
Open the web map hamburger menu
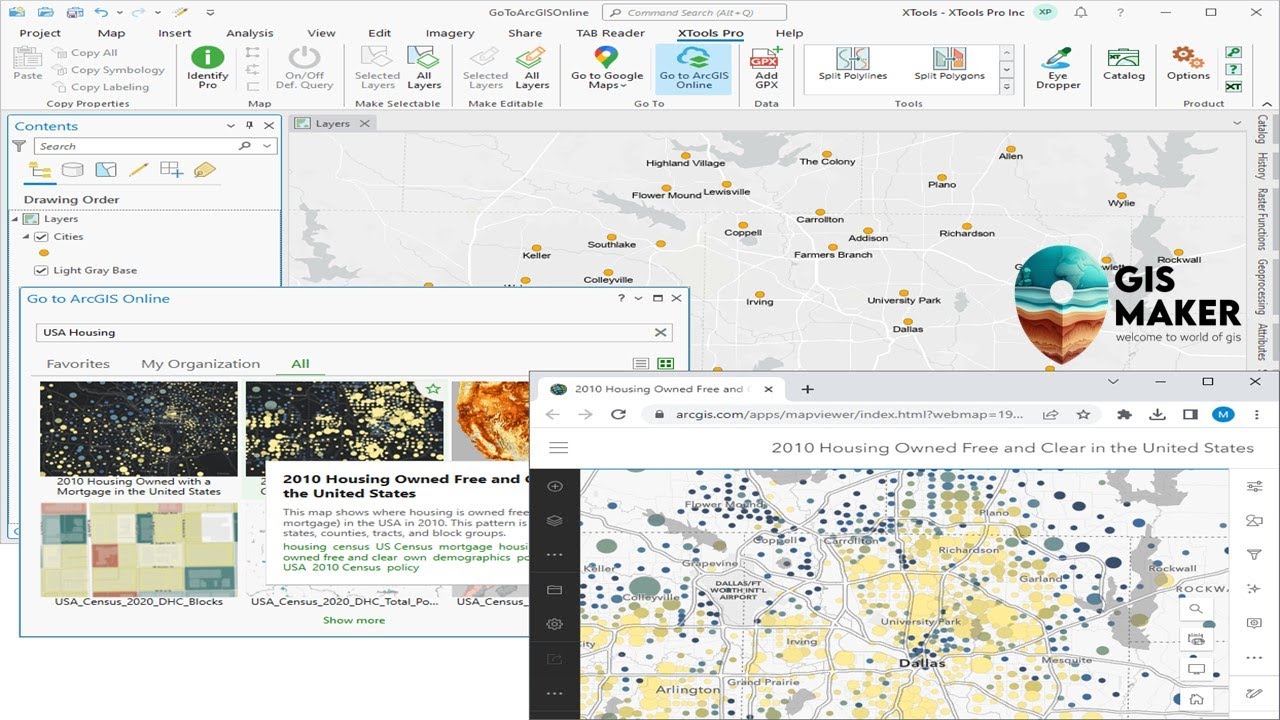tap(558, 448)
